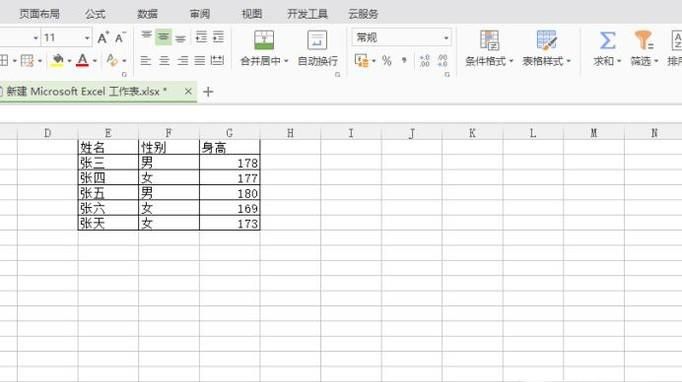Switch to the 视图 ribbon tab
The width and height of the screenshot is (682, 382).
(252, 14)
